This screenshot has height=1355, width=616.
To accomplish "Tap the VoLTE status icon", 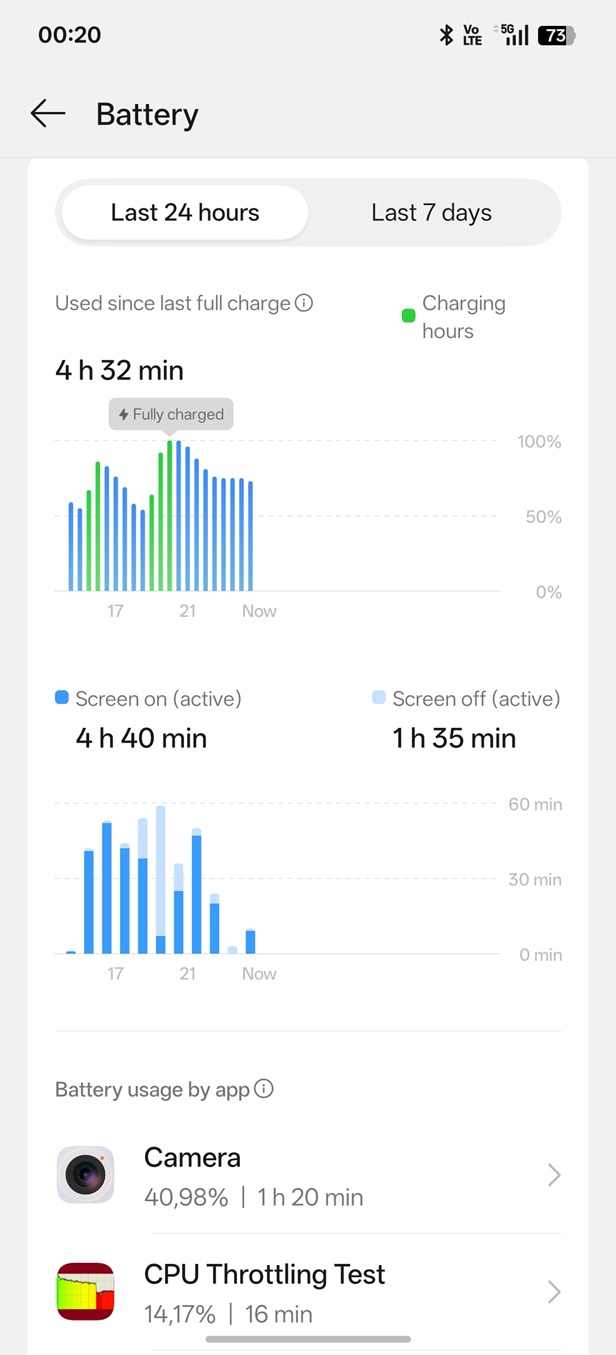I will tap(473, 35).
